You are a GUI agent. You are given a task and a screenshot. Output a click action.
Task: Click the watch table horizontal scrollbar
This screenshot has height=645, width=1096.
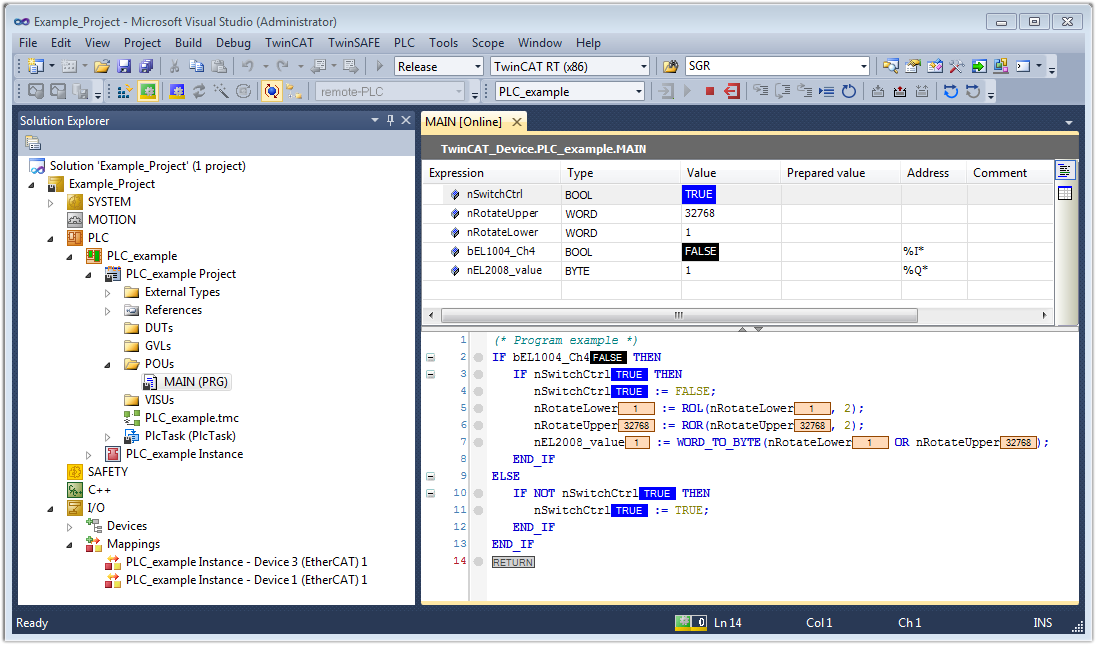pos(680,315)
